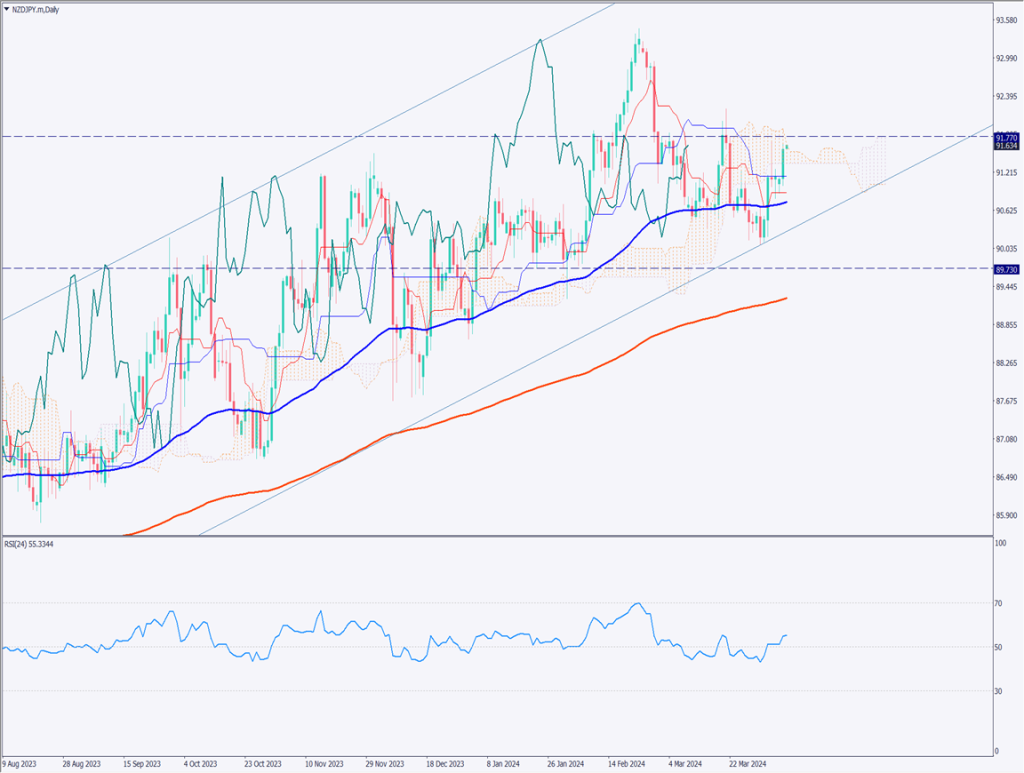Viewport: 1024px width, 773px height.
Task: Click the 4 Oct 2023 date label
Action: pos(198,762)
